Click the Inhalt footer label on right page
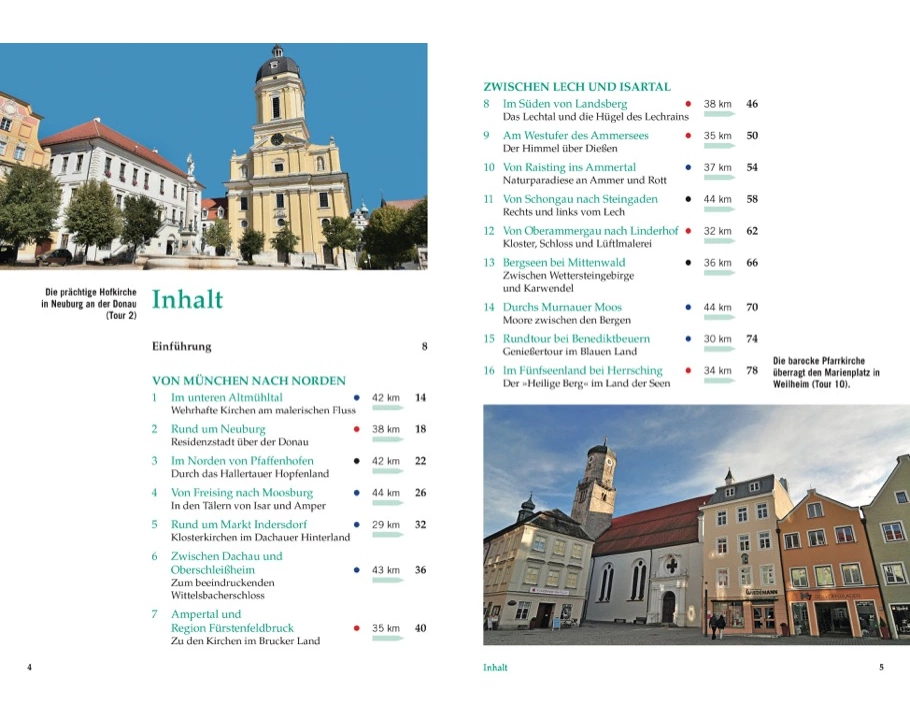 coord(495,667)
